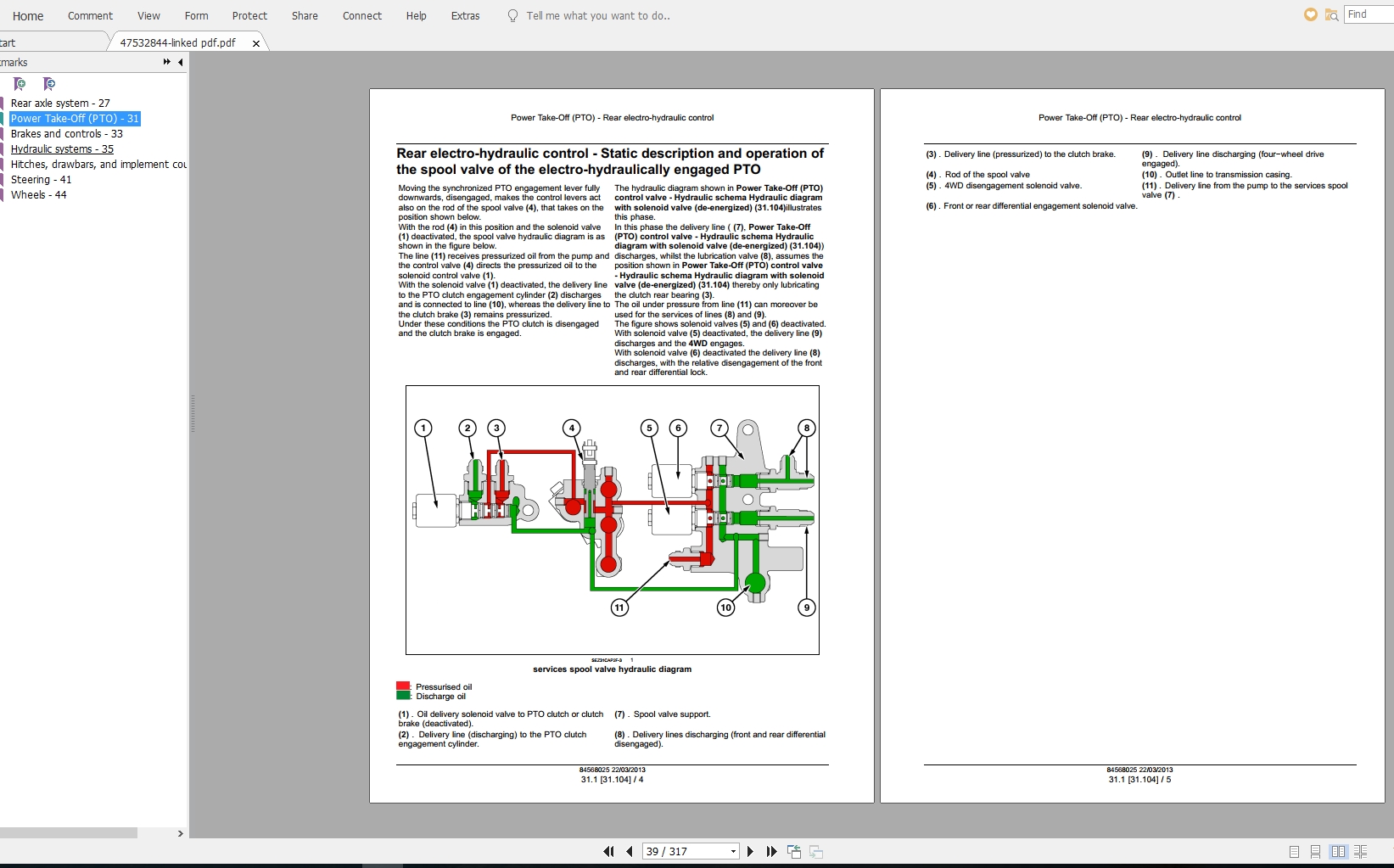This screenshot has height=868, width=1394.
Task: Click legend item '(10) . Outlet line to transmission casing.'
Action: coord(1217,175)
